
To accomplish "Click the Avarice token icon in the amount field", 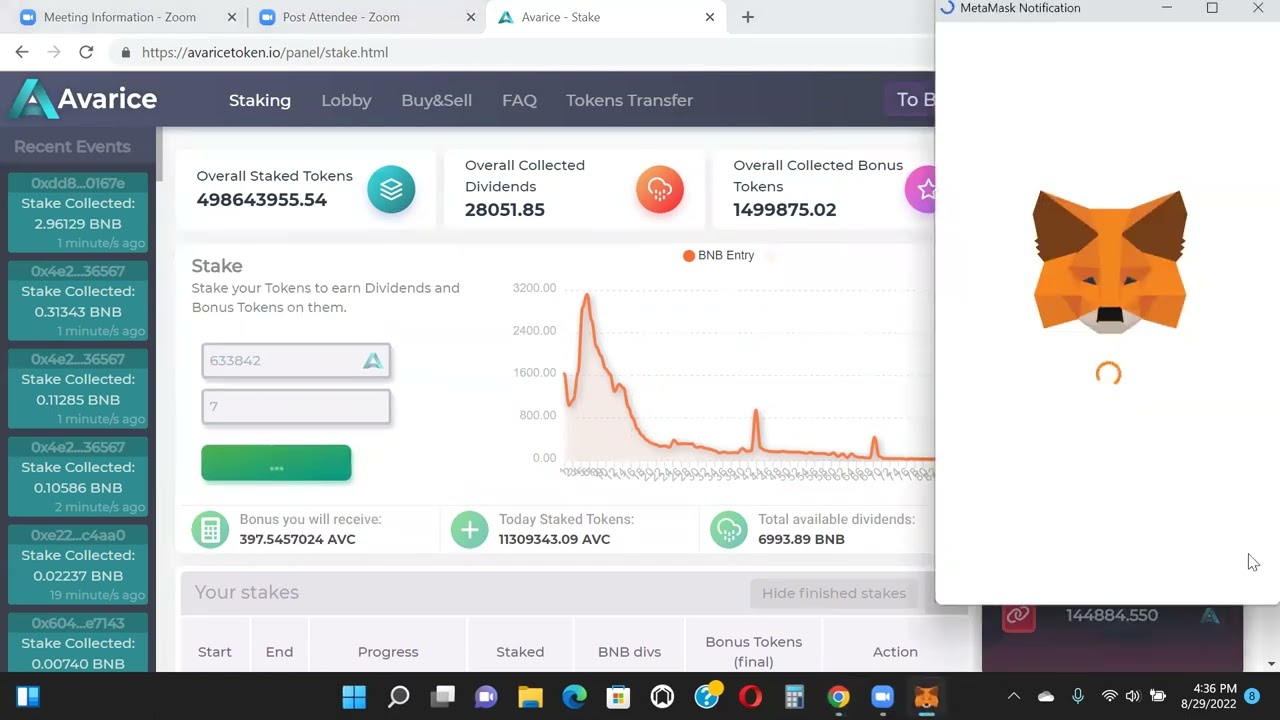I will point(373,361).
